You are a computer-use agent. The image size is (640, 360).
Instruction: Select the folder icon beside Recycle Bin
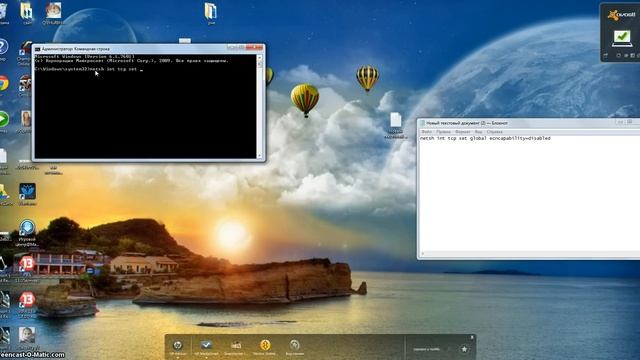tap(27, 11)
